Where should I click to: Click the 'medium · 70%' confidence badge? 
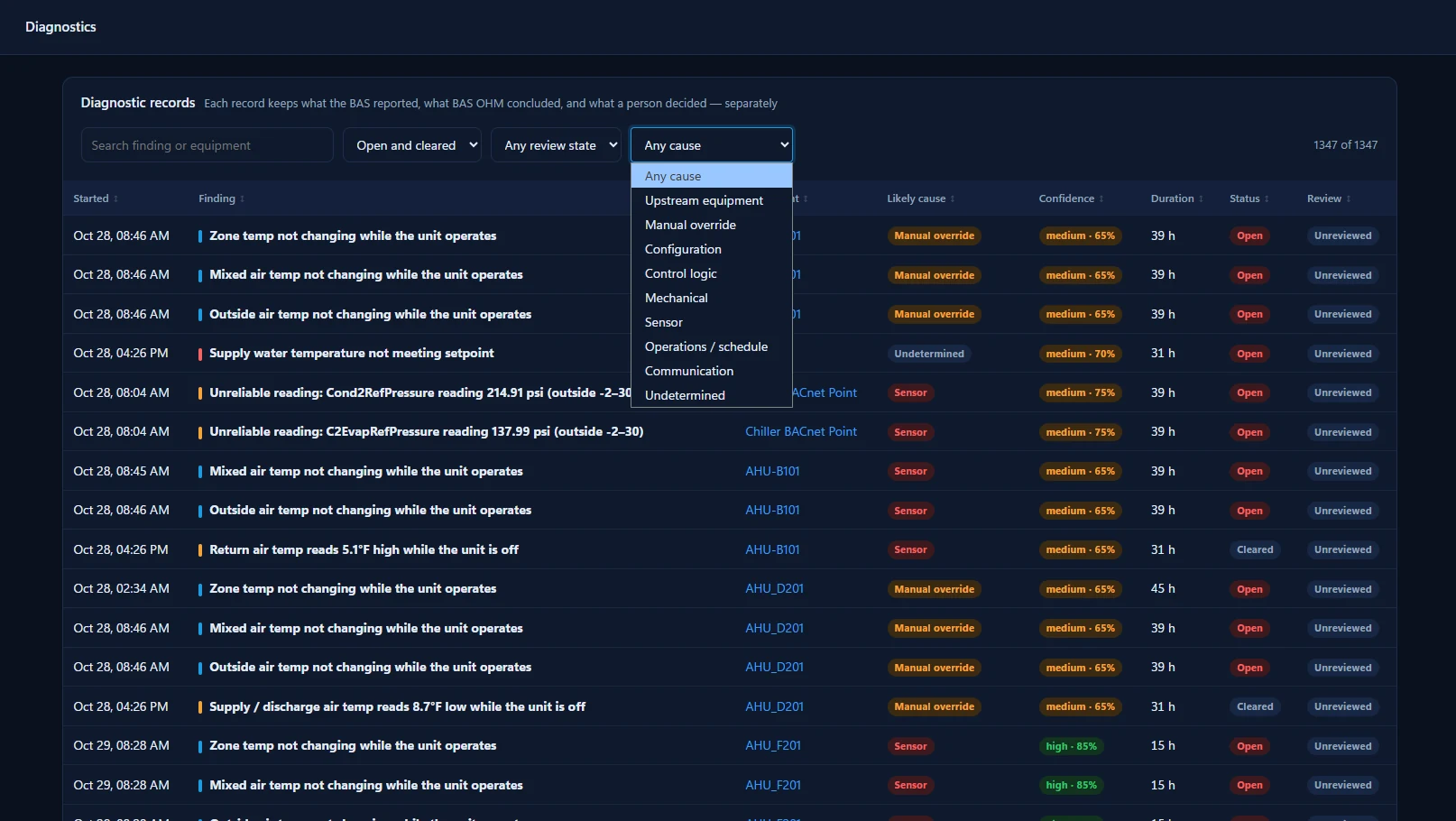tap(1080, 354)
